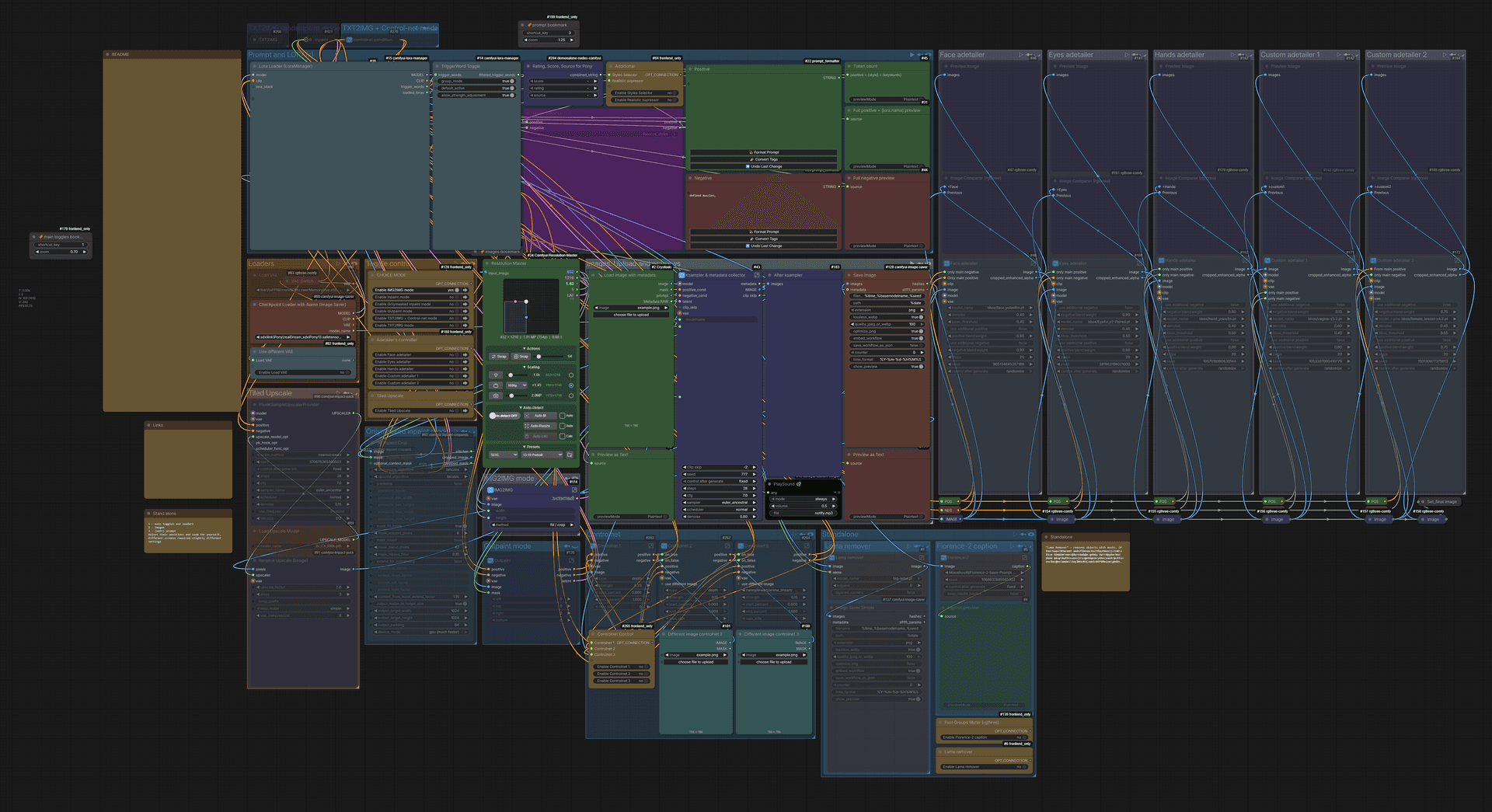This screenshot has height=812, width=1492.
Task: Click the steps value field in Ksampler
Action: click(x=720, y=488)
